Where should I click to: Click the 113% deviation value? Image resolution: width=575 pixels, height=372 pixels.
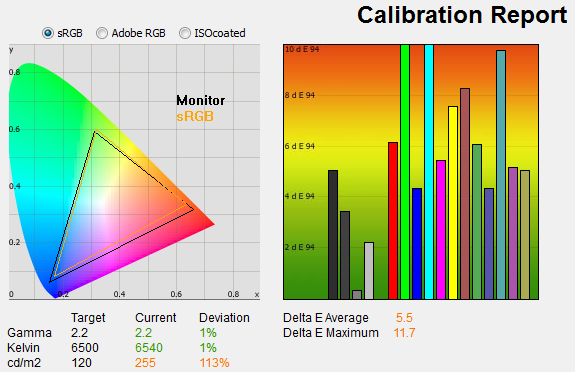tap(214, 363)
